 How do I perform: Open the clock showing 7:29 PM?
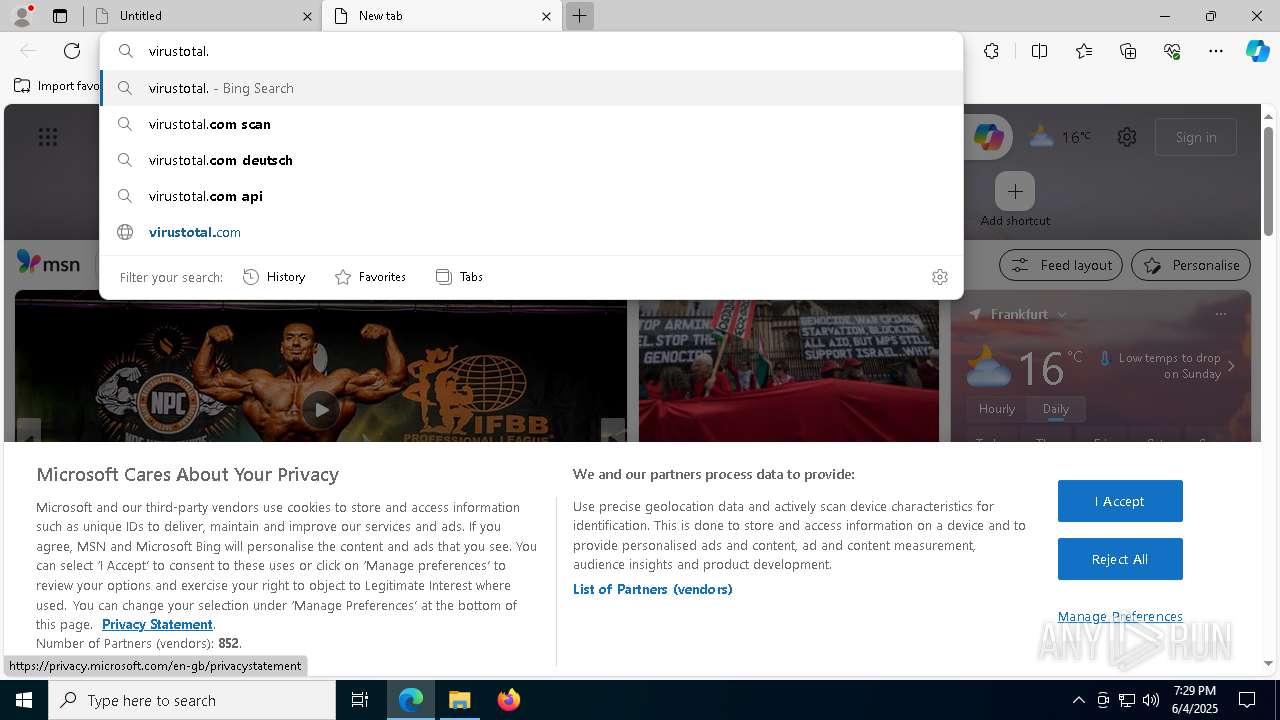point(1195,700)
